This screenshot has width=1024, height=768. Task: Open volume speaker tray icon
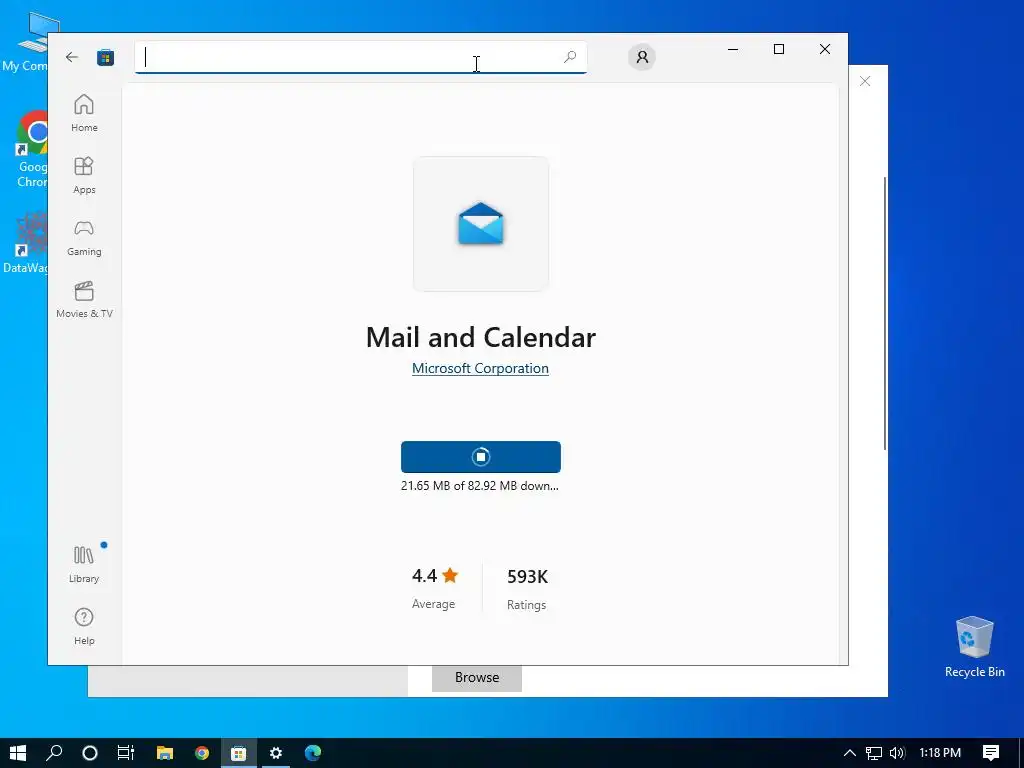(897, 753)
